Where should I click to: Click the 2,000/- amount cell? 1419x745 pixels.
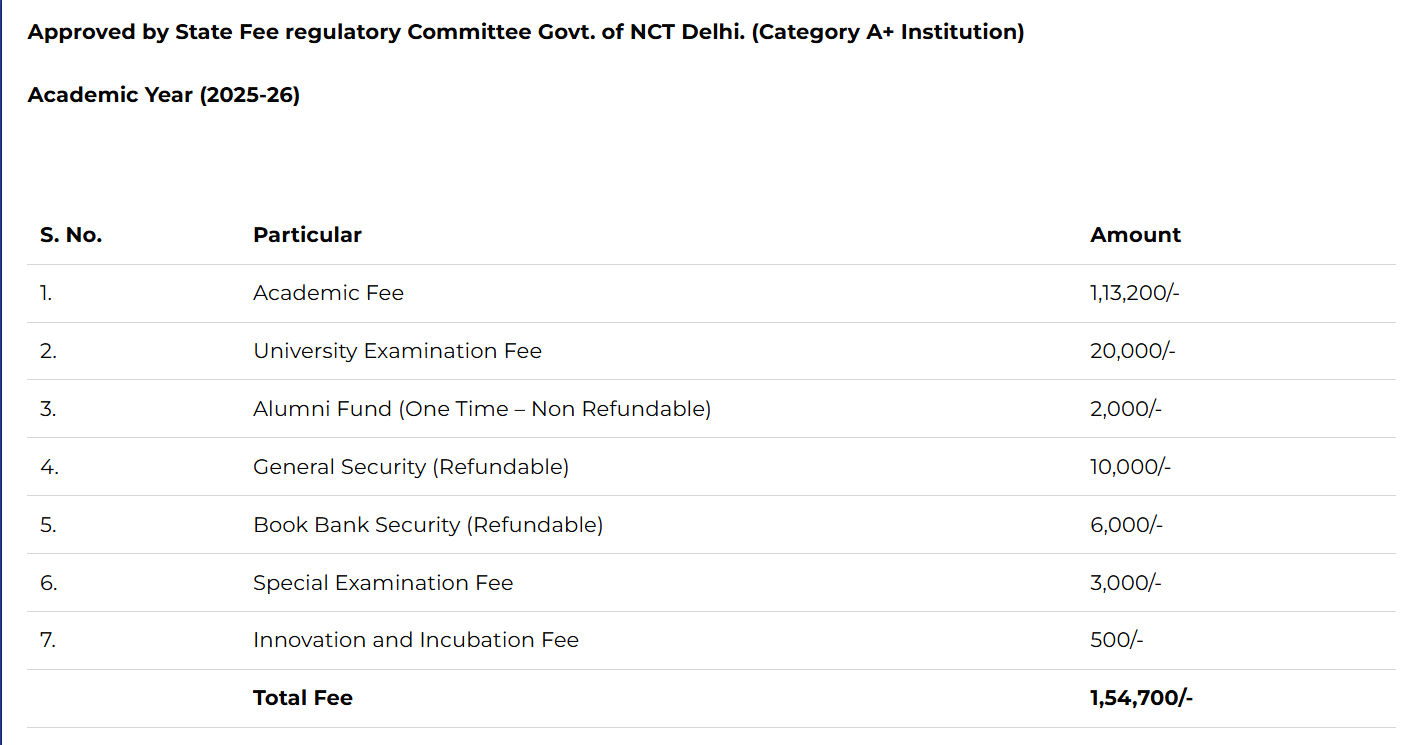coord(1126,409)
